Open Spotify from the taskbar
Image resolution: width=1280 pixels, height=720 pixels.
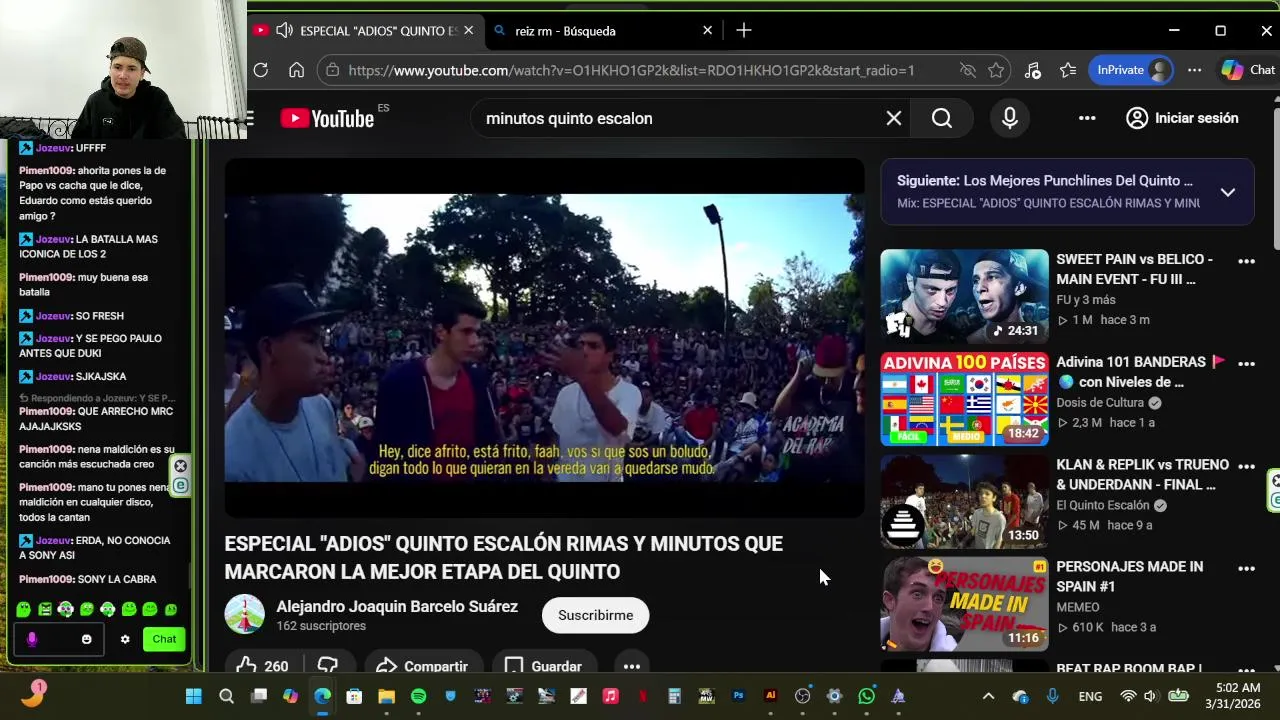tap(418, 696)
